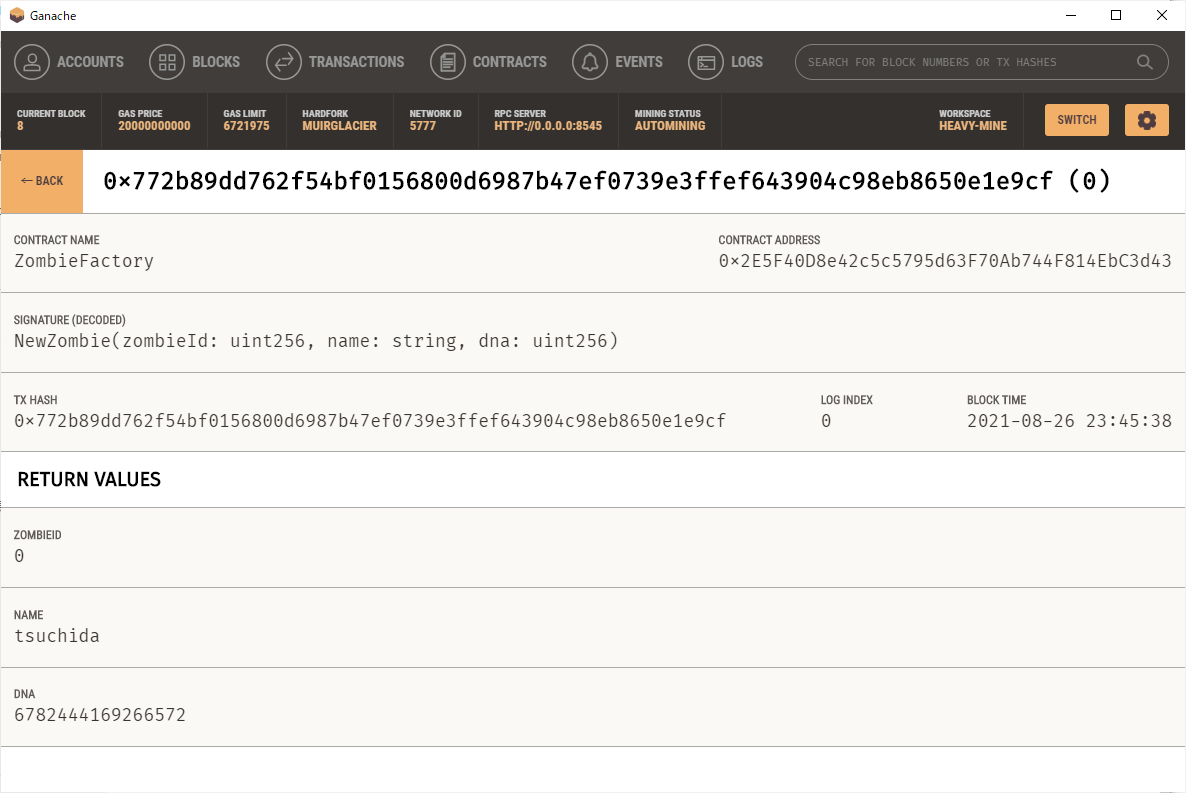The width and height of the screenshot is (1186, 793).
Task: Click RPC server HTTP://0.0.0.0:8545
Action: (x=548, y=126)
